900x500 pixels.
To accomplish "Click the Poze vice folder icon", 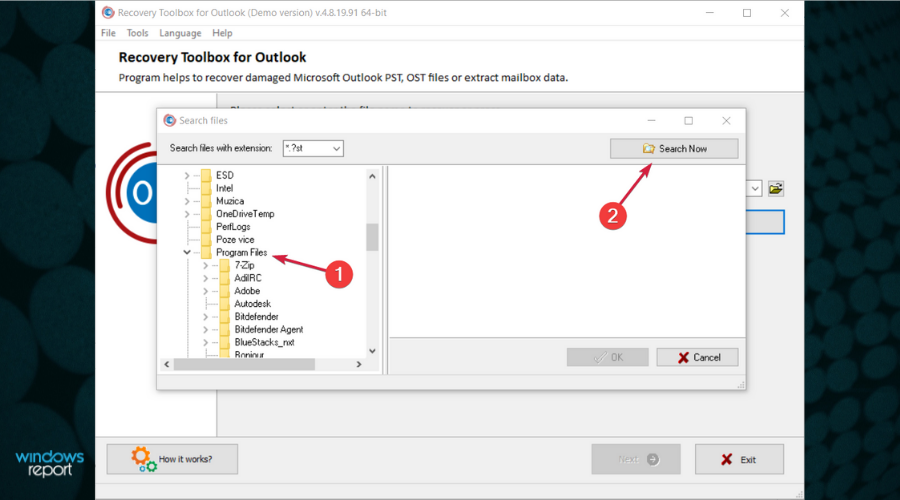I will [x=207, y=239].
